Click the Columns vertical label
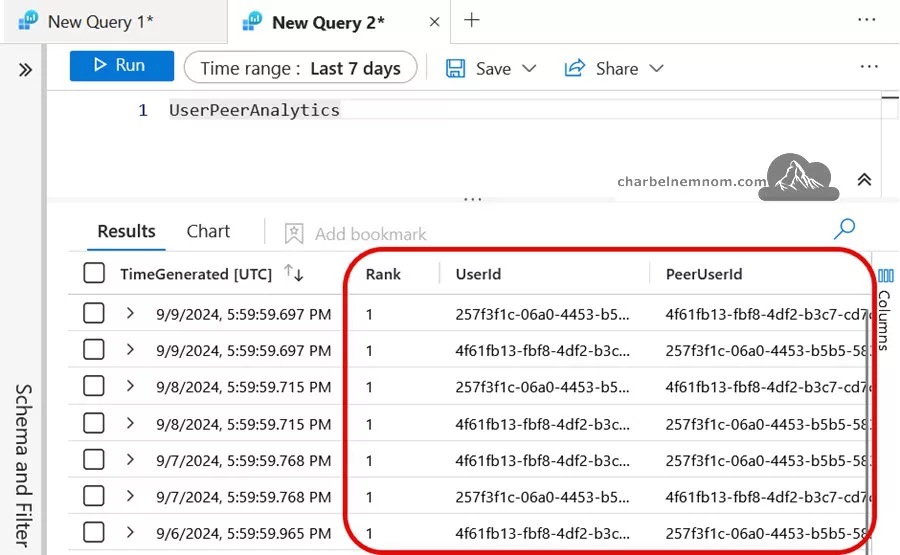Image resolution: width=900 pixels, height=555 pixels. pyautogui.click(x=885, y=320)
